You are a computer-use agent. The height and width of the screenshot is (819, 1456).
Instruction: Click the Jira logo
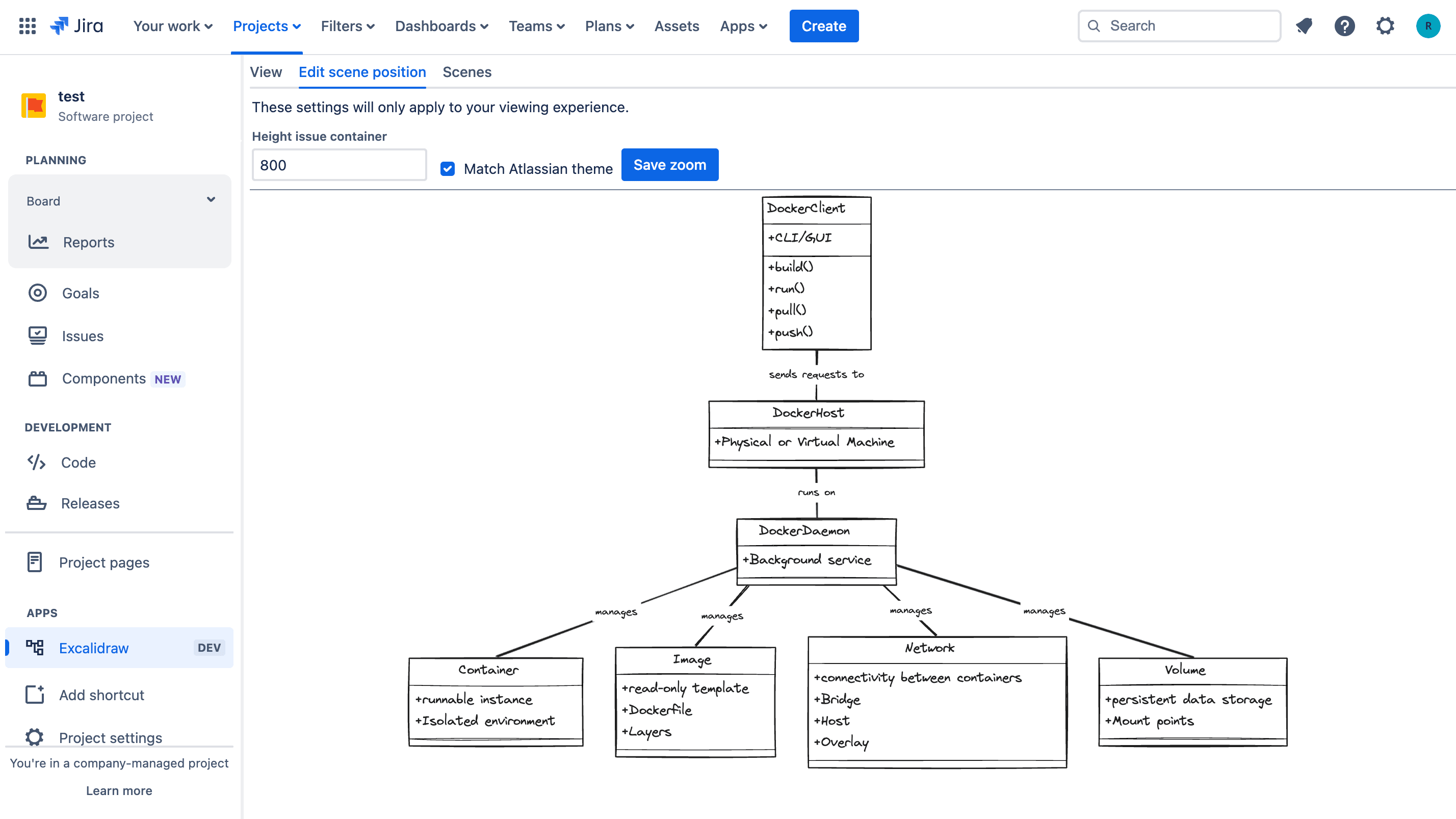[x=76, y=26]
